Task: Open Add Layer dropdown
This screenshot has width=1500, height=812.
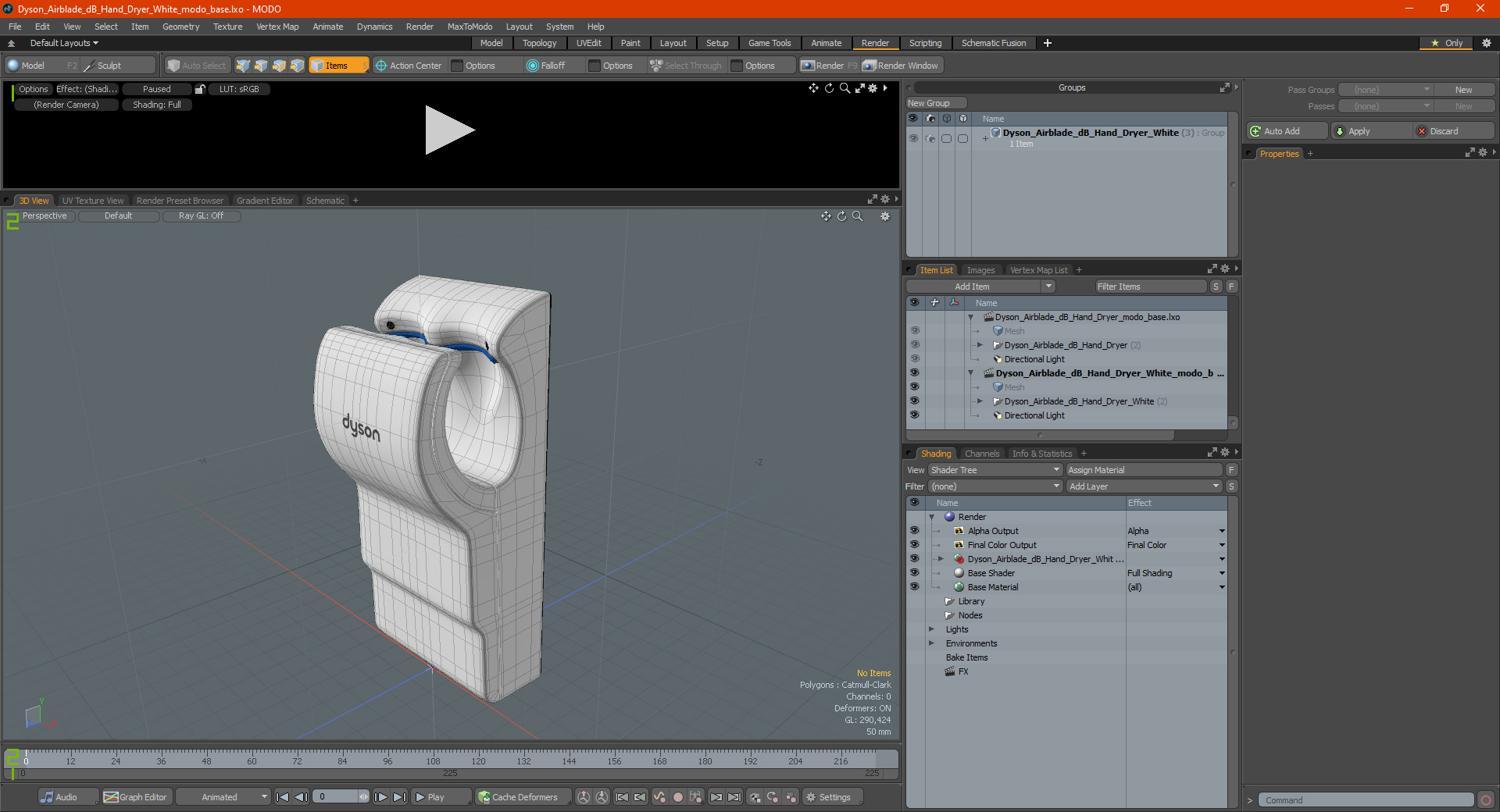Action: tap(1144, 486)
